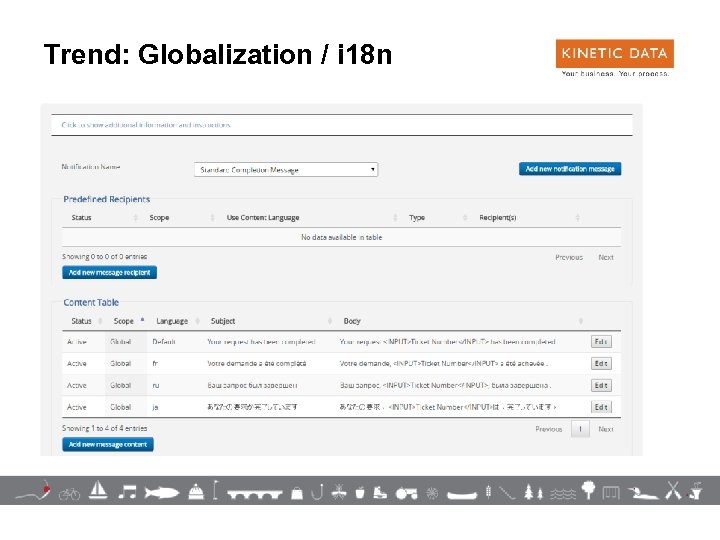Edit the French (fr) content row
Screen dimensions: 720x540
coord(601,363)
